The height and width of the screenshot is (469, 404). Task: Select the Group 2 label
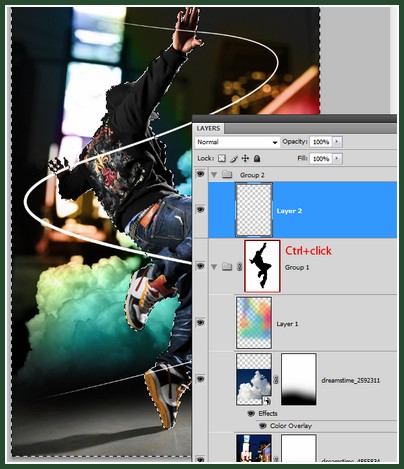(252, 175)
